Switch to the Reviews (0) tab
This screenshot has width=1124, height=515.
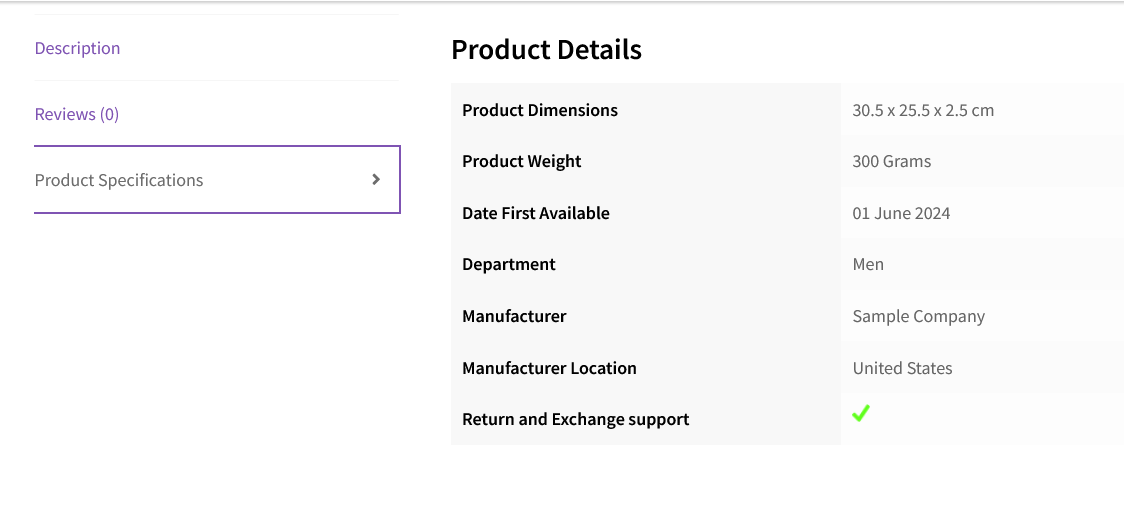point(77,114)
